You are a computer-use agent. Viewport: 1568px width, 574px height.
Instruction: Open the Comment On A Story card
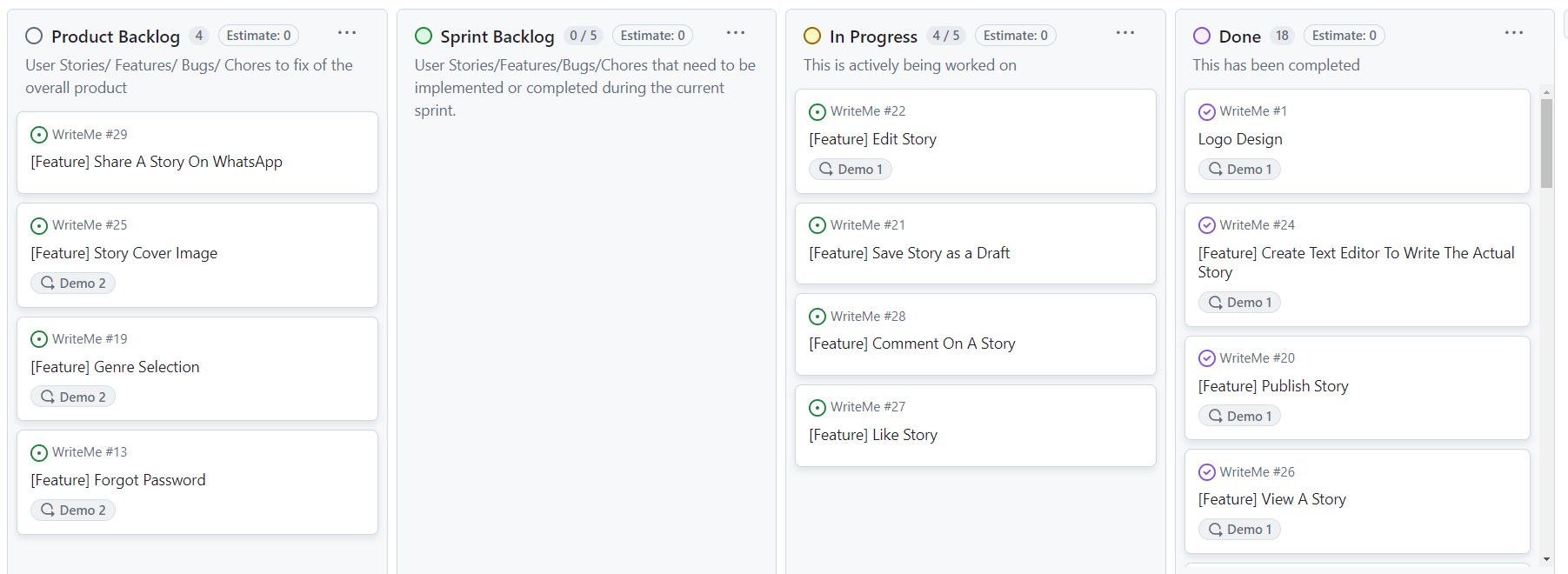pyautogui.click(x=912, y=344)
